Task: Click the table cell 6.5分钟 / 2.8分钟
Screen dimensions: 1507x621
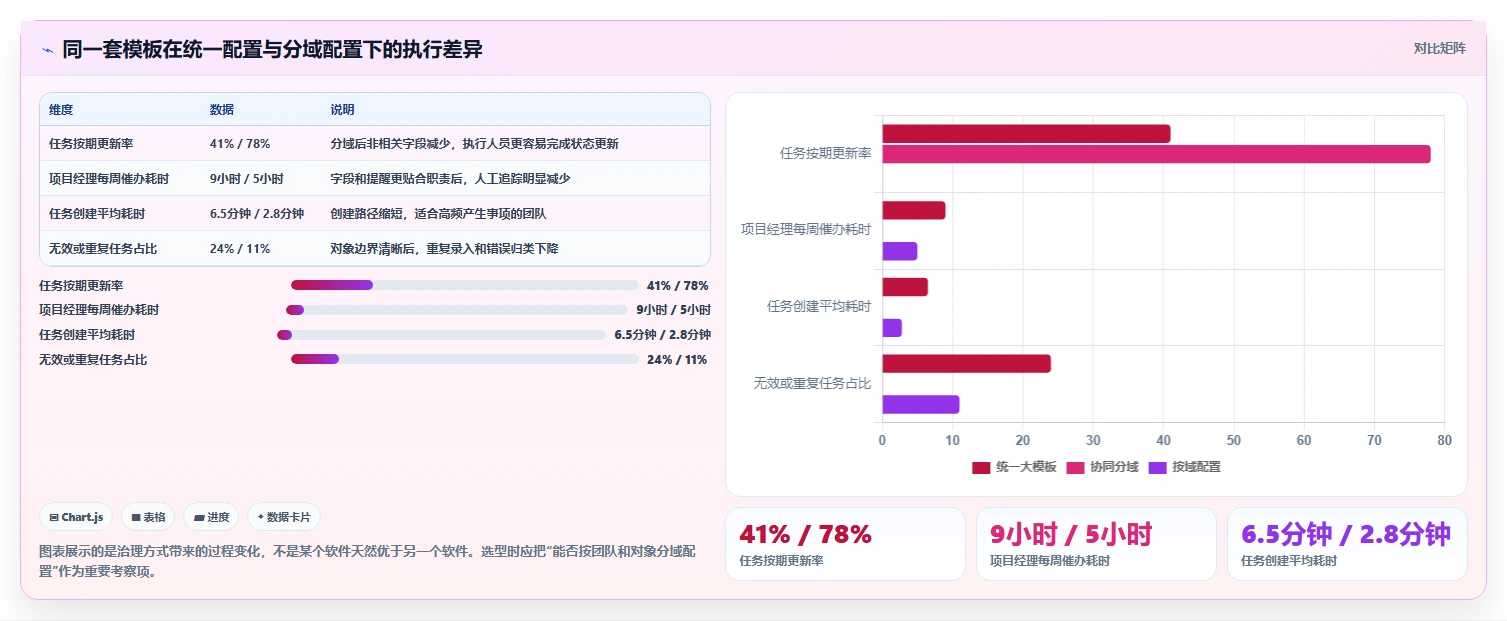Action: click(x=257, y=214)
